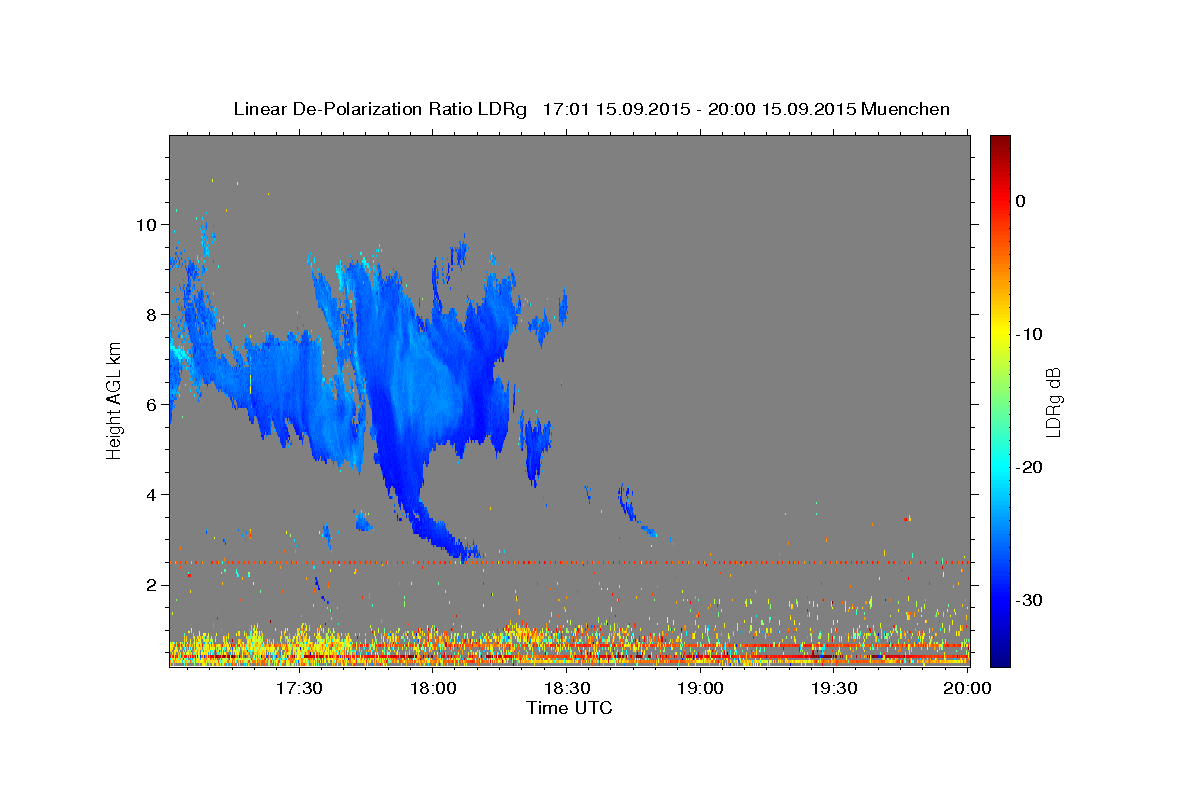Click the plot title 'Linear De-Polarization Ratio LDRg'
The width and height of the screenshot is (1200, 800).
pos(379,109)
